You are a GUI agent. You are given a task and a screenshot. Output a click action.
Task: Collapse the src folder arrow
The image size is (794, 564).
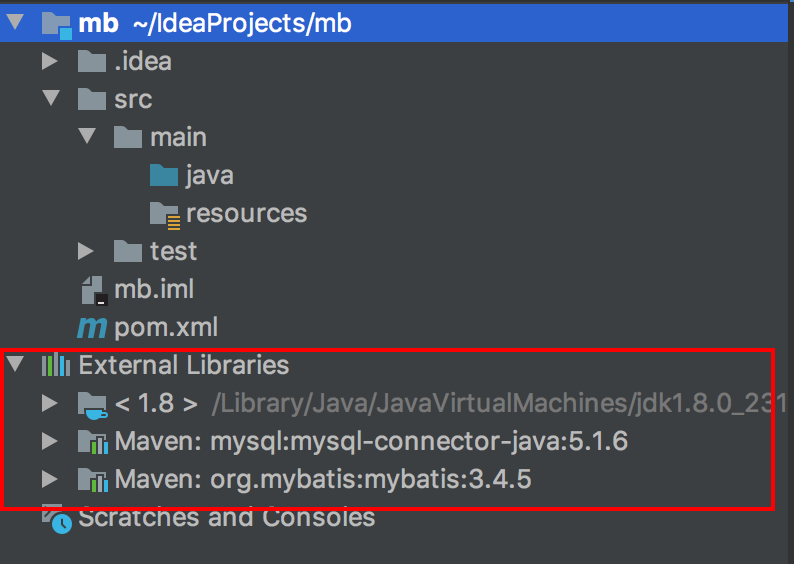coord(50,99)
